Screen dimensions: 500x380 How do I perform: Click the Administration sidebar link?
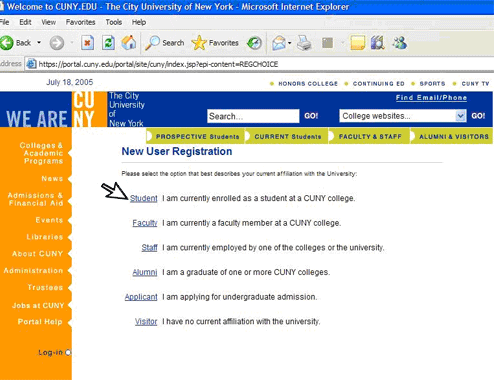click(33, 271)
